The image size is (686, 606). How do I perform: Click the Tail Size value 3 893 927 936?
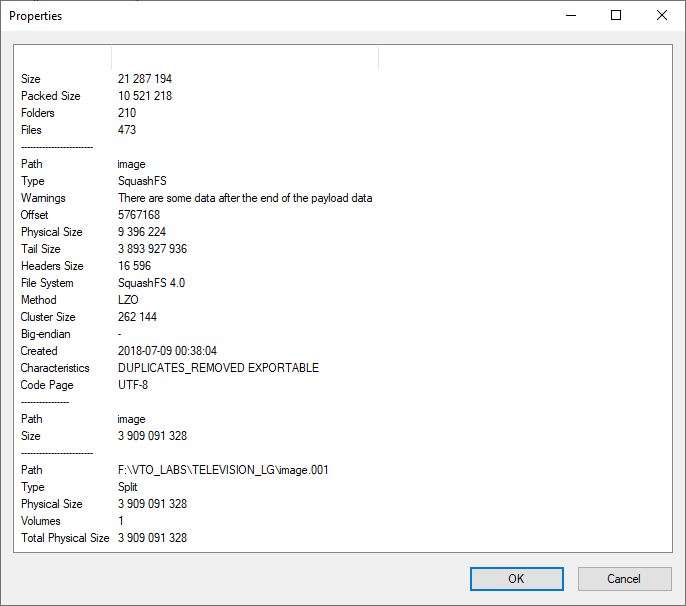152,249
